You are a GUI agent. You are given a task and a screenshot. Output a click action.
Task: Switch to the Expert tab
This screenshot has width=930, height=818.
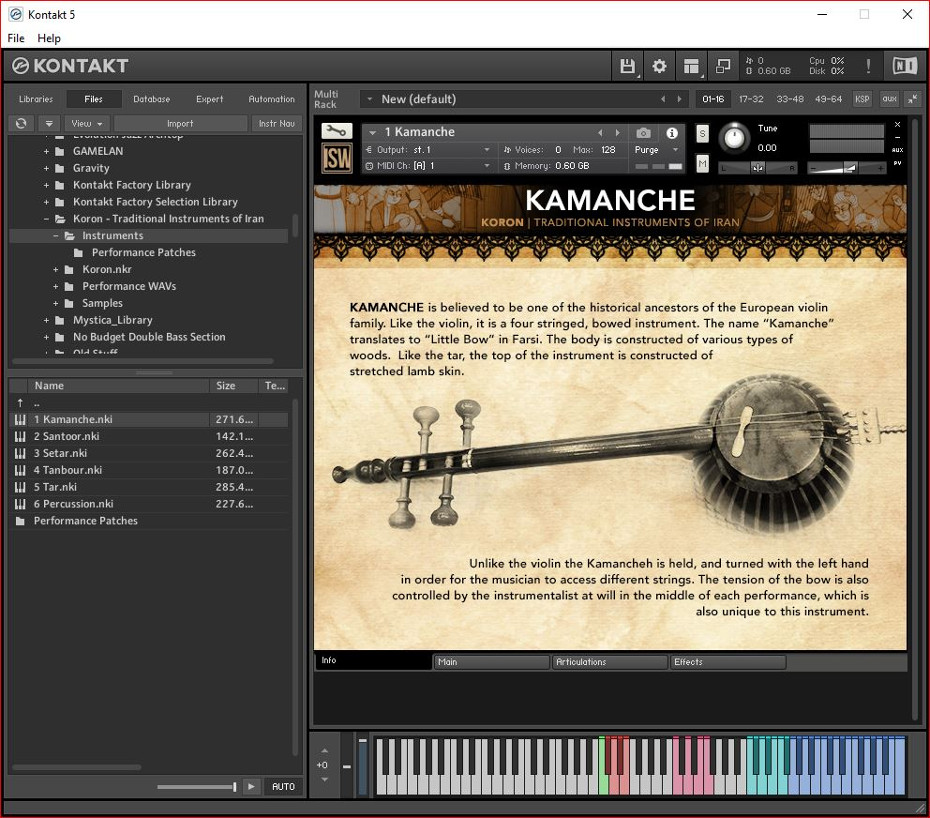click(x=209, y=99)
